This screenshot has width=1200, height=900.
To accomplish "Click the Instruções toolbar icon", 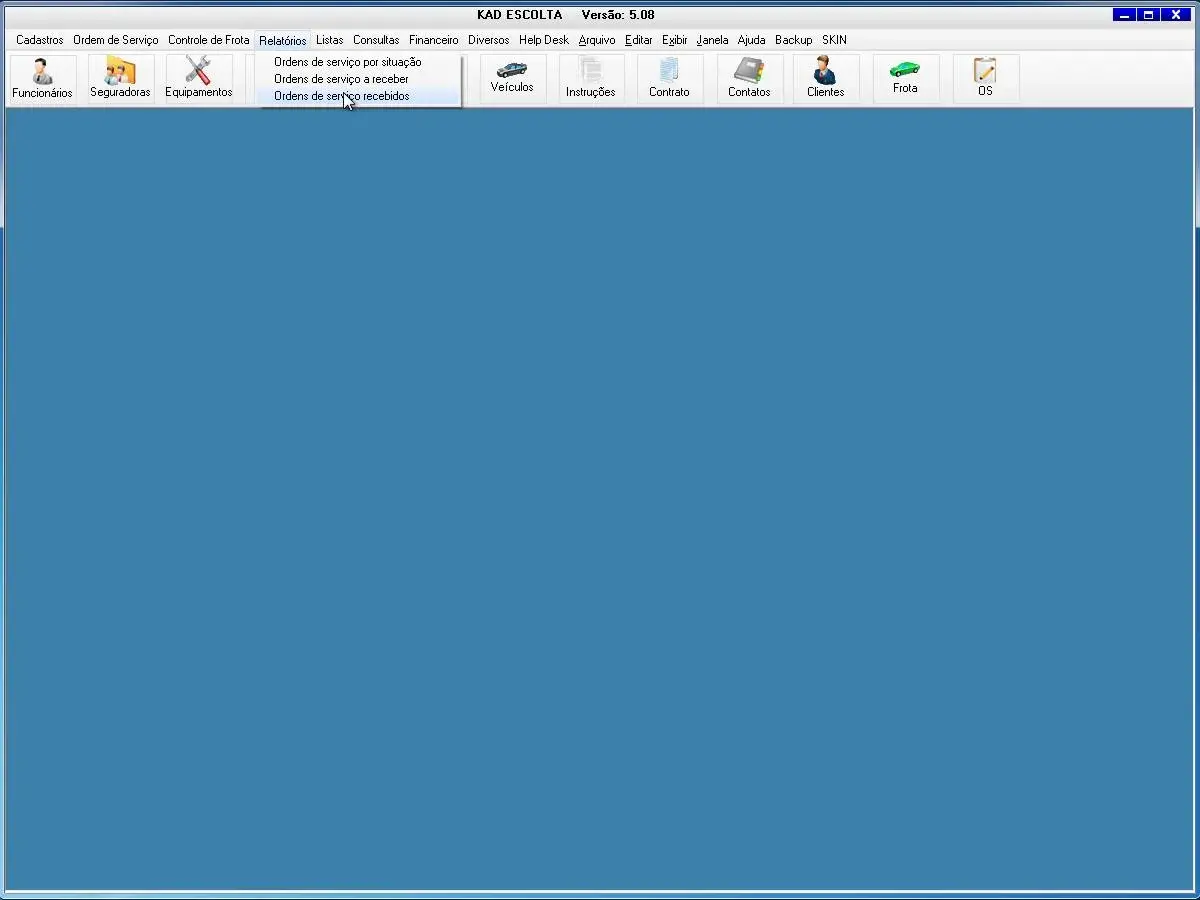I will [590, 78].
